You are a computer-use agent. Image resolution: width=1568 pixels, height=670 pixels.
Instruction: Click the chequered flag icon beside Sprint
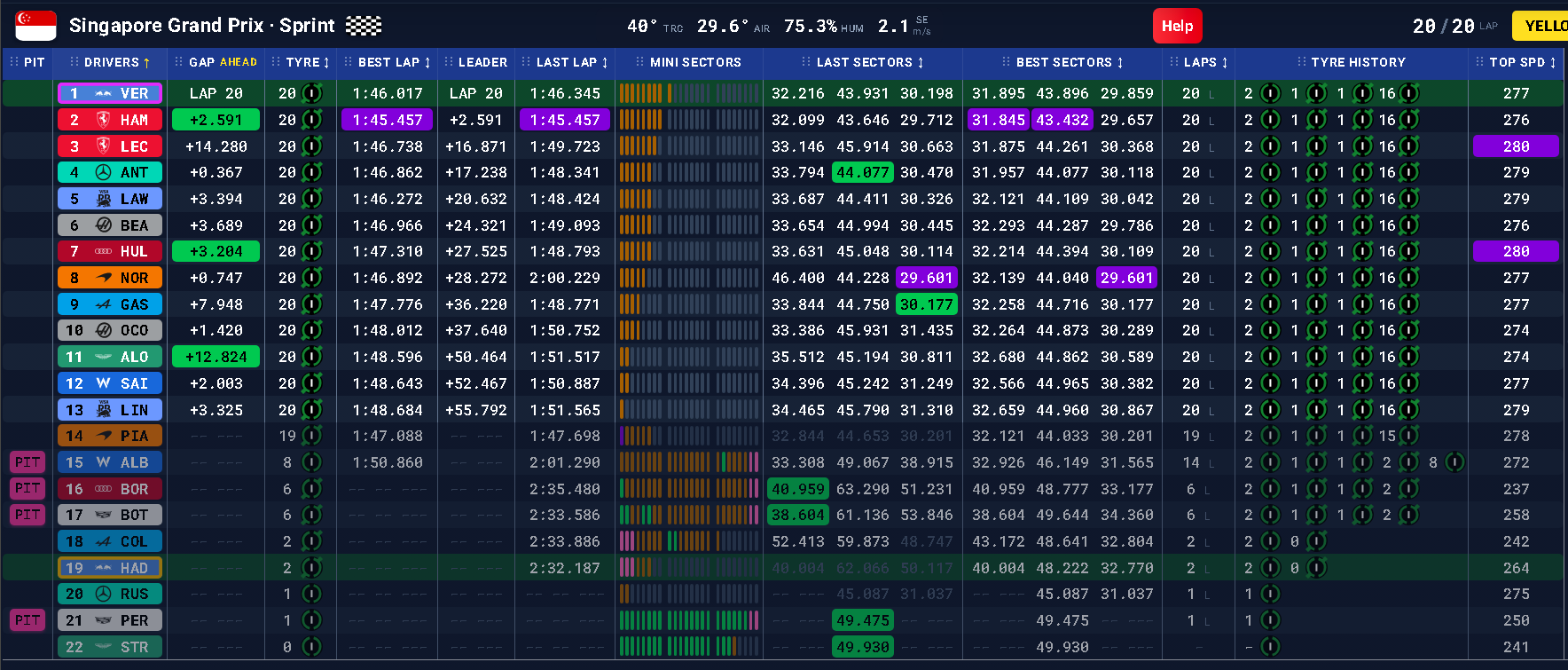pos(364,26)
